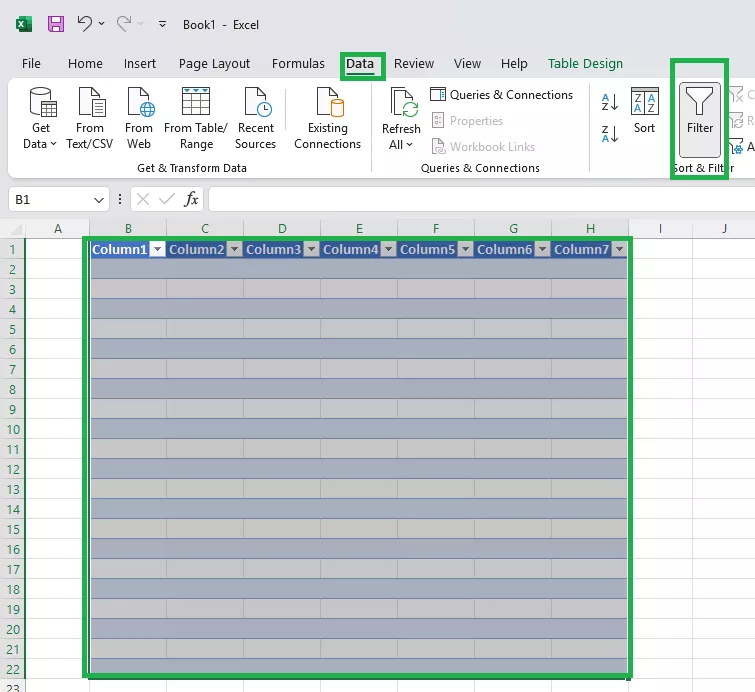Open the Help tab
The height and width of the screenshot is (692, 755).
(x=514, y=64)
